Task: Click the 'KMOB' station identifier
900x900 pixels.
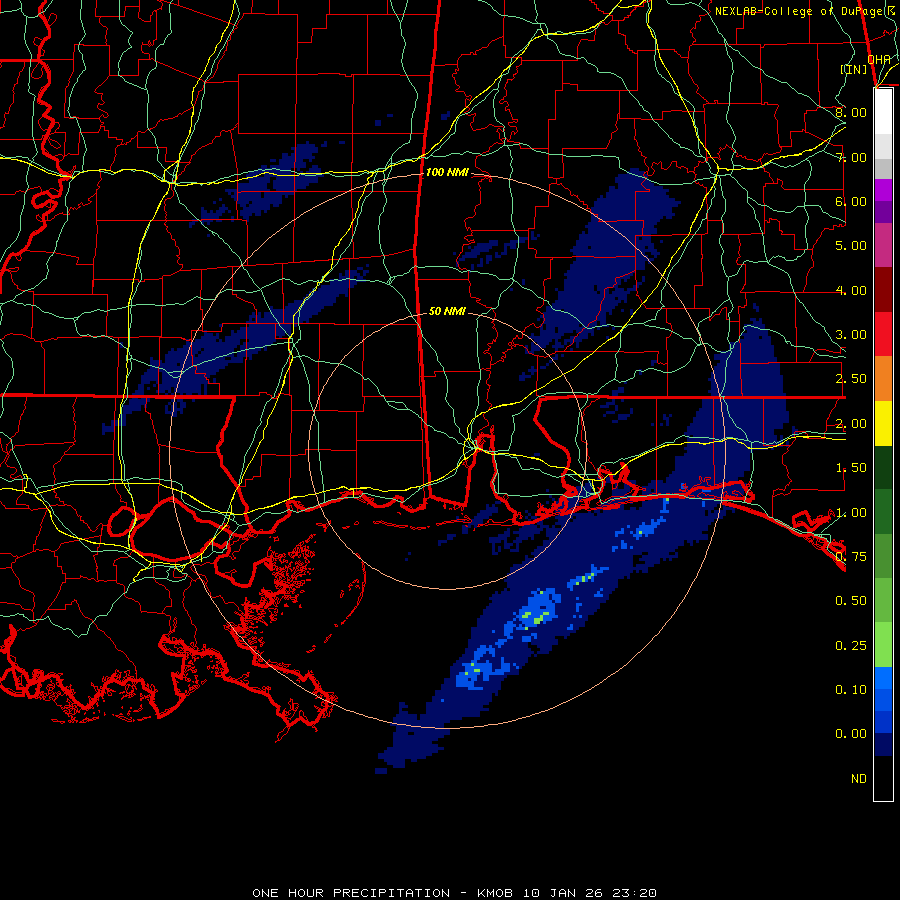Action: click(495, 893)
